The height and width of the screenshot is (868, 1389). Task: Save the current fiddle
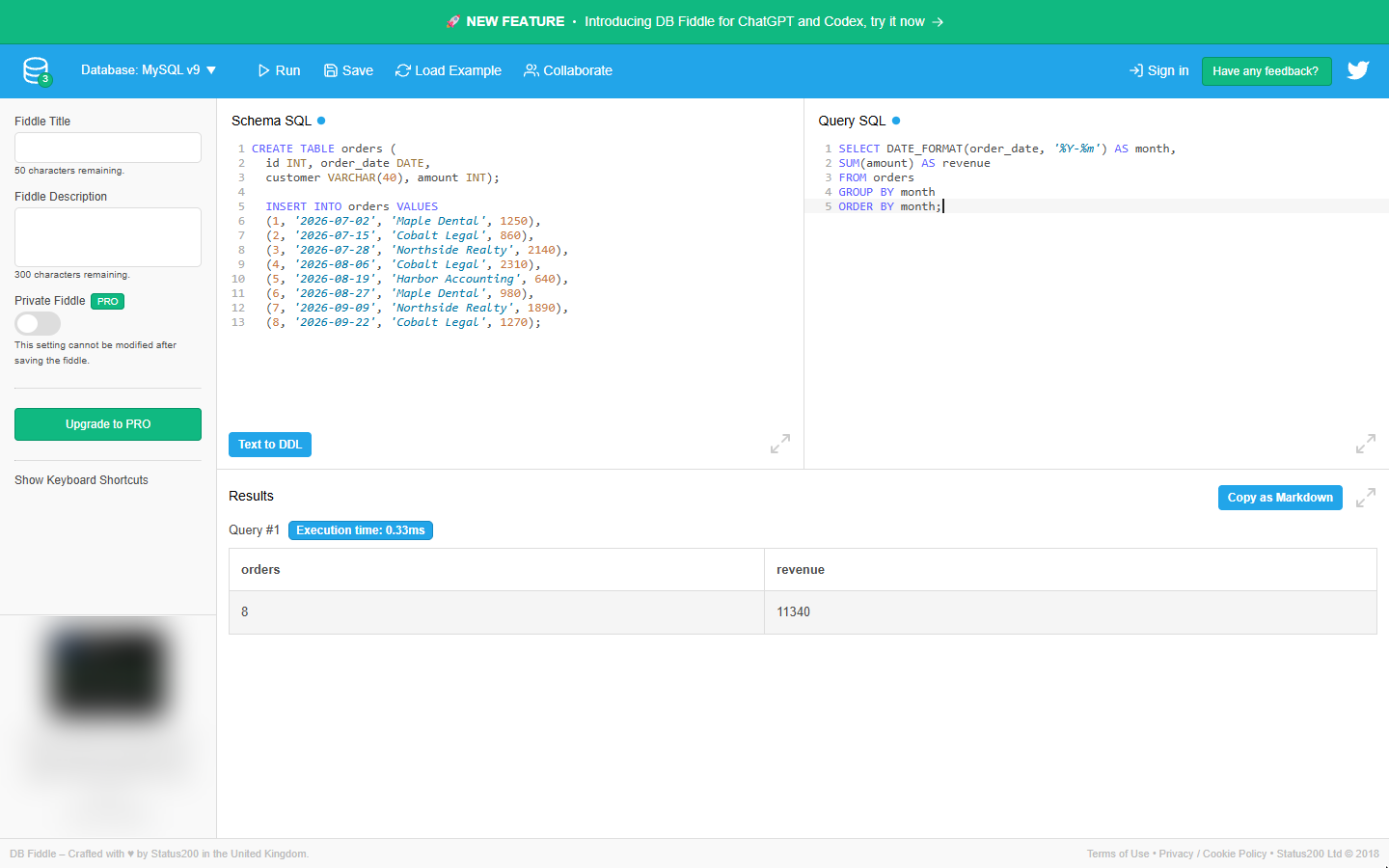[348, 71]
